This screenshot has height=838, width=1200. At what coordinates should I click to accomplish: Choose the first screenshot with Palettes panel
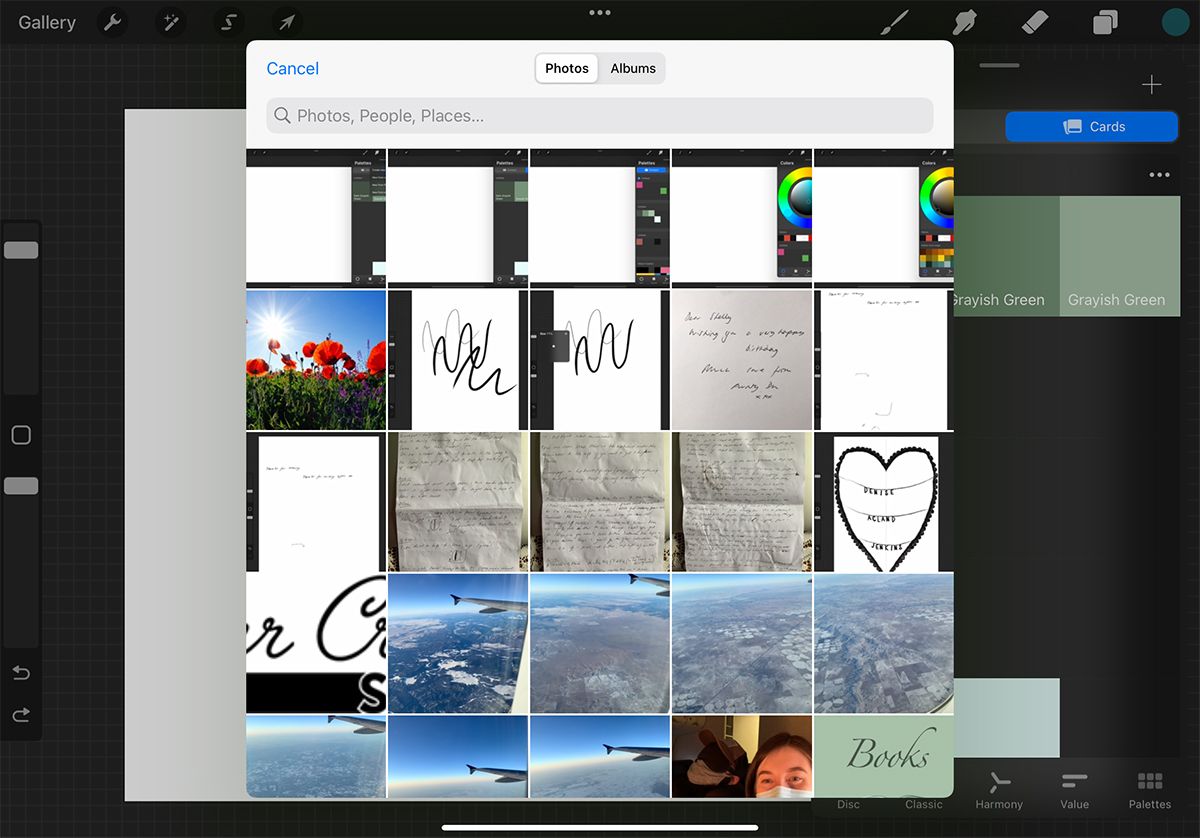point(316,218)
